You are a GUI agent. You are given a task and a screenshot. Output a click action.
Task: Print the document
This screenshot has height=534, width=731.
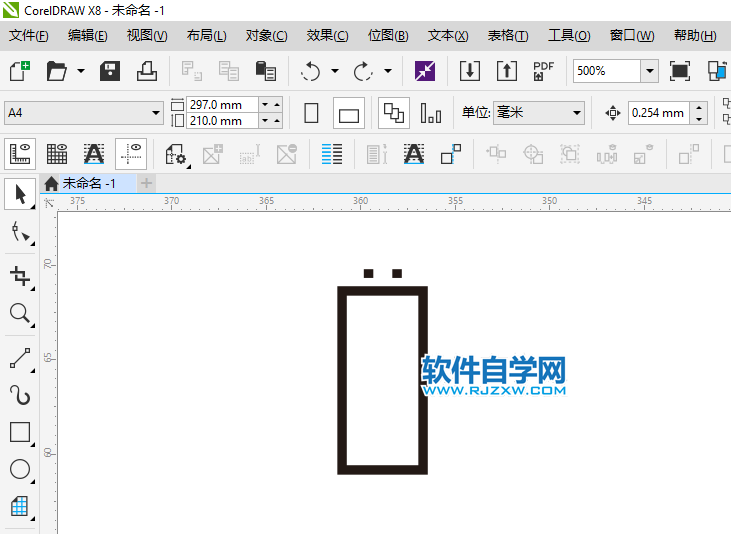point(146,71)
